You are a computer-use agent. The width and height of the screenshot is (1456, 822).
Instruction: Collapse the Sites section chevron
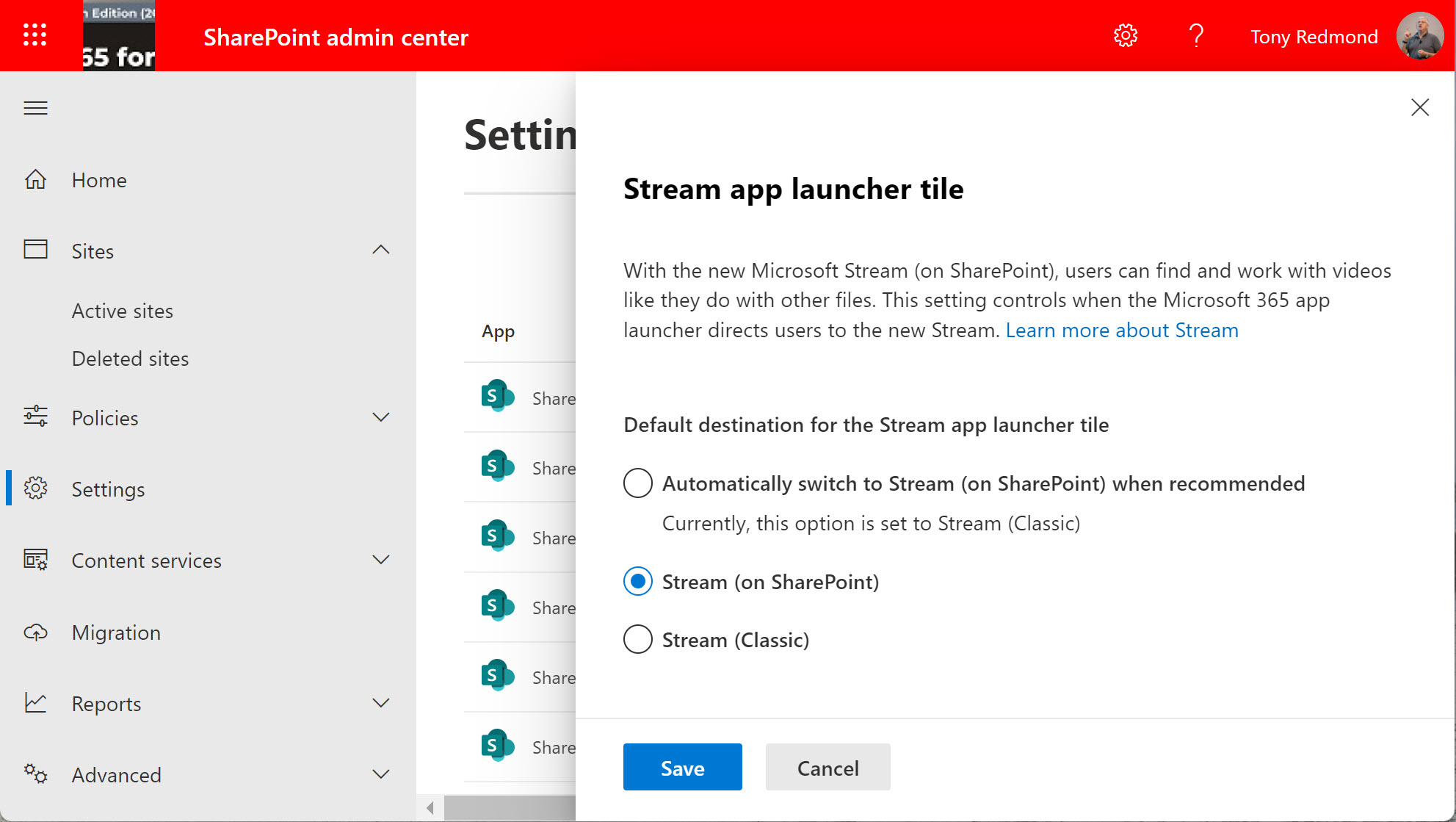click(x=380, y=250)
